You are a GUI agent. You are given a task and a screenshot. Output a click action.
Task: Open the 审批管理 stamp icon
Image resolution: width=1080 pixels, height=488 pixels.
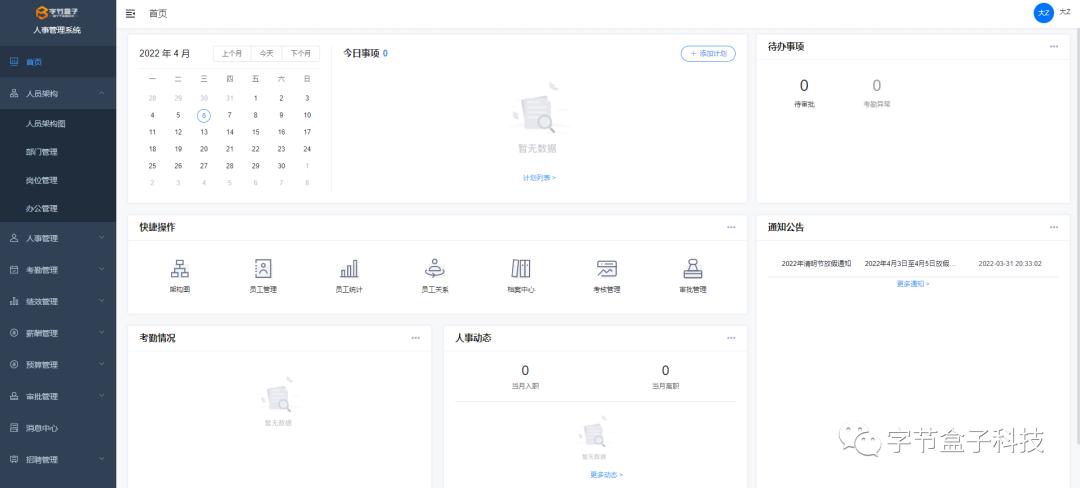[x=692, y=268]
